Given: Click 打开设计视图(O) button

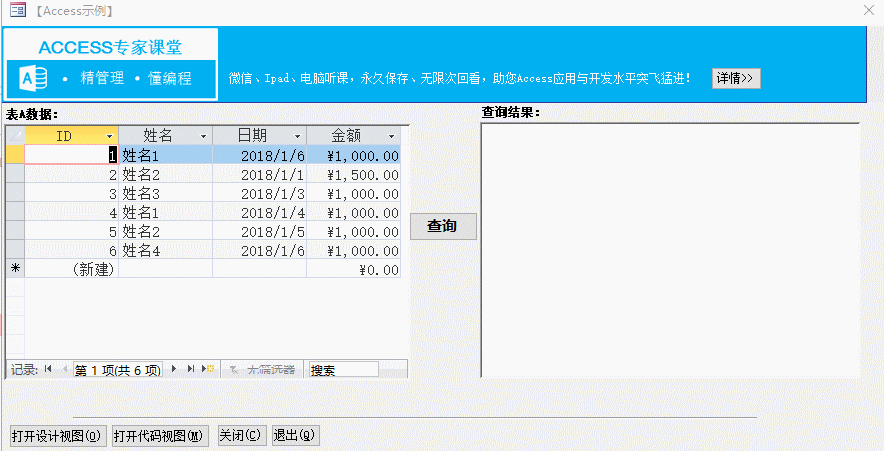Looking at the screenshot, I should click(58, 436).
